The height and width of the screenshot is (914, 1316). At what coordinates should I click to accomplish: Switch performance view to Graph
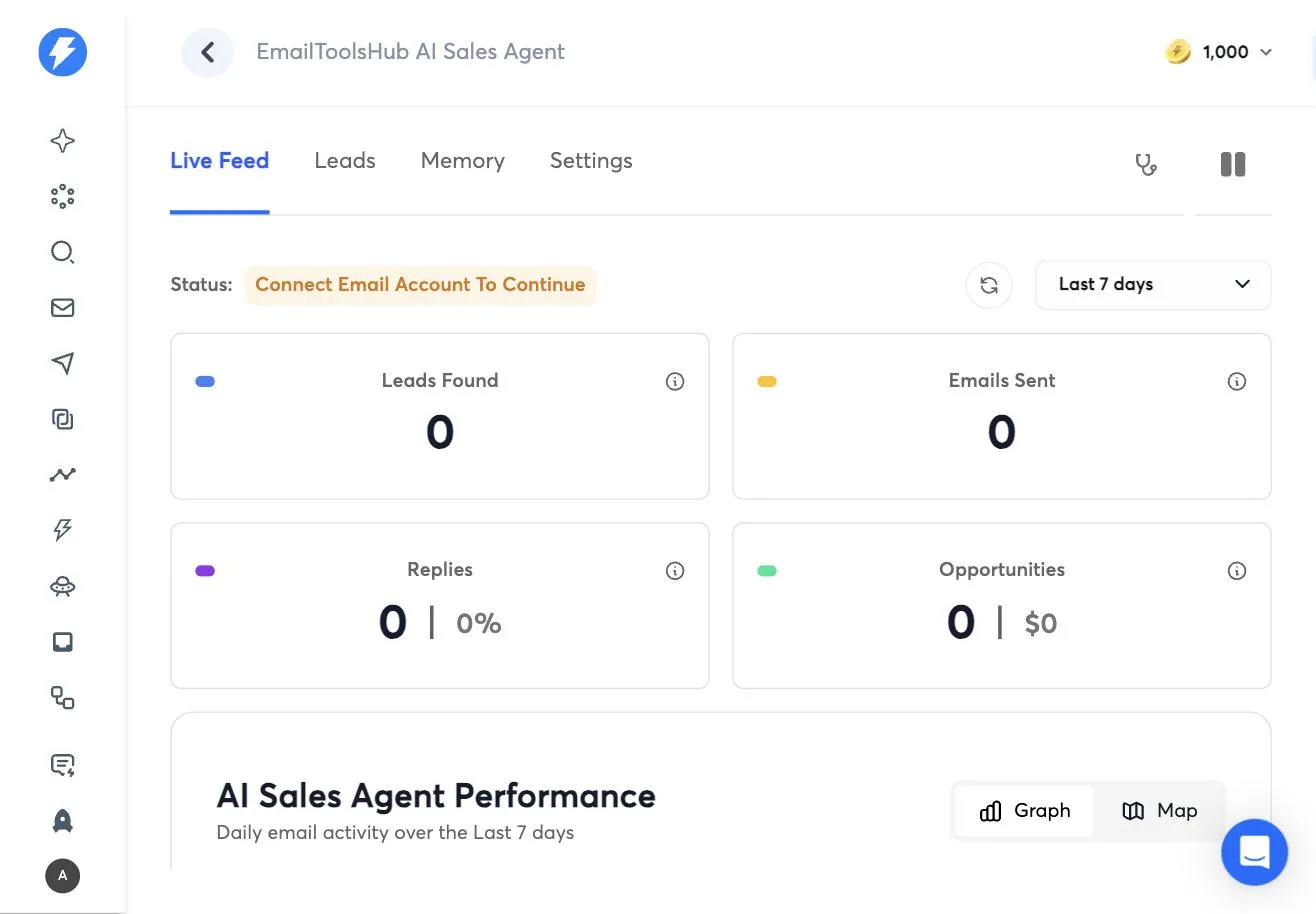pos(1025,811)
